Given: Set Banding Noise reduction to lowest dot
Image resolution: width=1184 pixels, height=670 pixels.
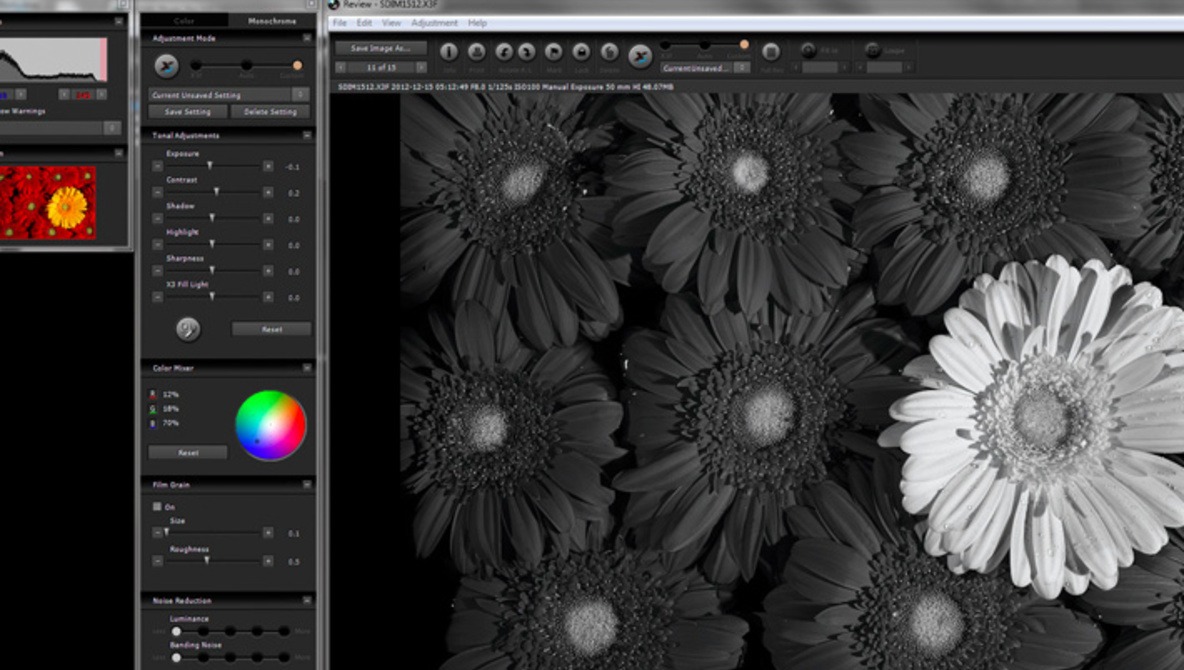Looking at the screenshot, I should tap(176, 657).
